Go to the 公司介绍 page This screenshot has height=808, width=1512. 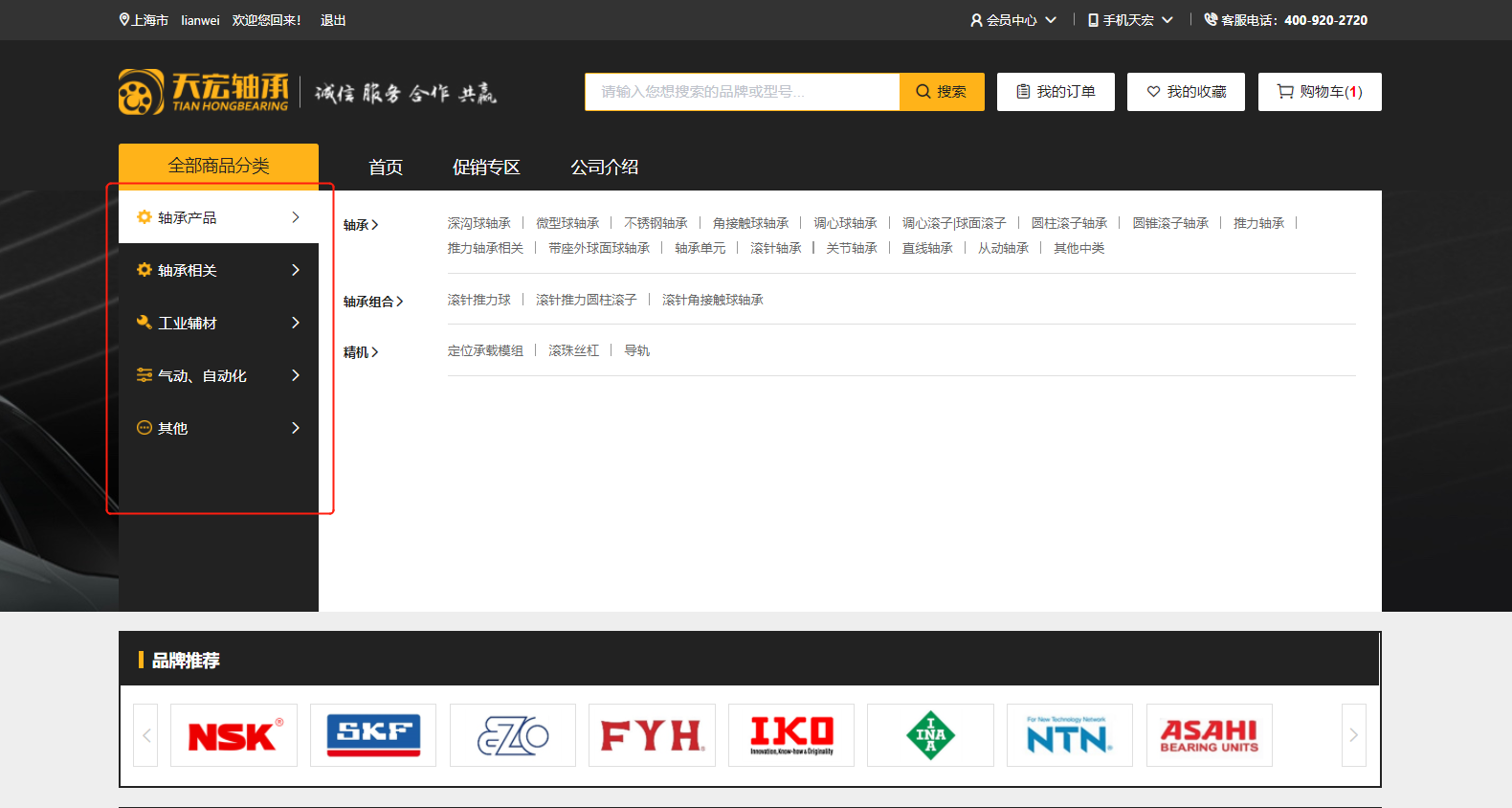[604, 167]
